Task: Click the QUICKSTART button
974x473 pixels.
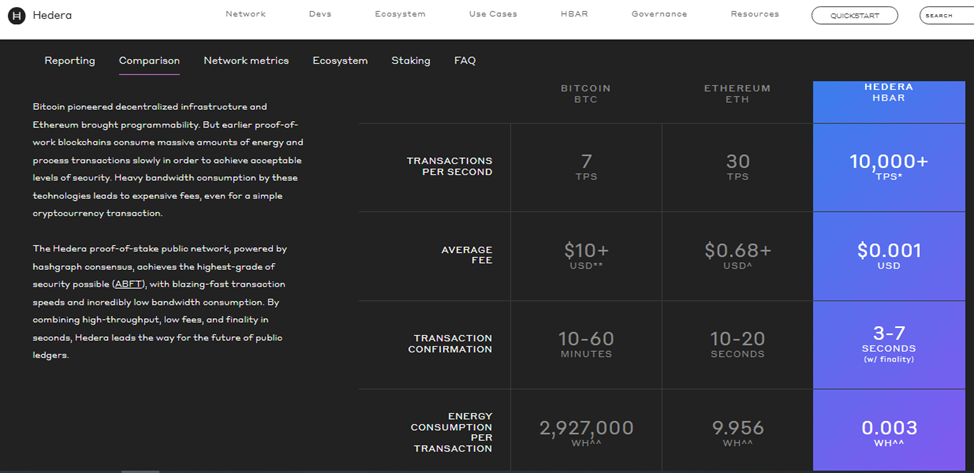Action: pyautogui.click(x=854, y=16)
